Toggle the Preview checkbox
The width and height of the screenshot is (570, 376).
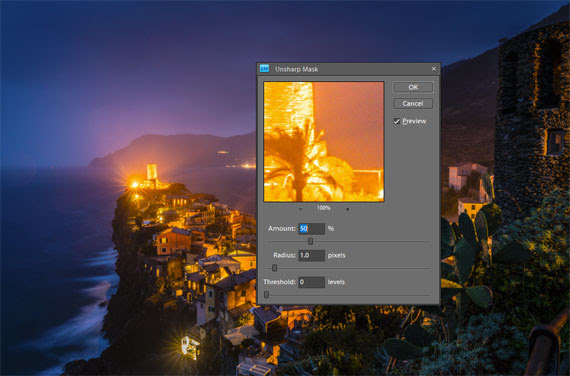tap(397, 121)
